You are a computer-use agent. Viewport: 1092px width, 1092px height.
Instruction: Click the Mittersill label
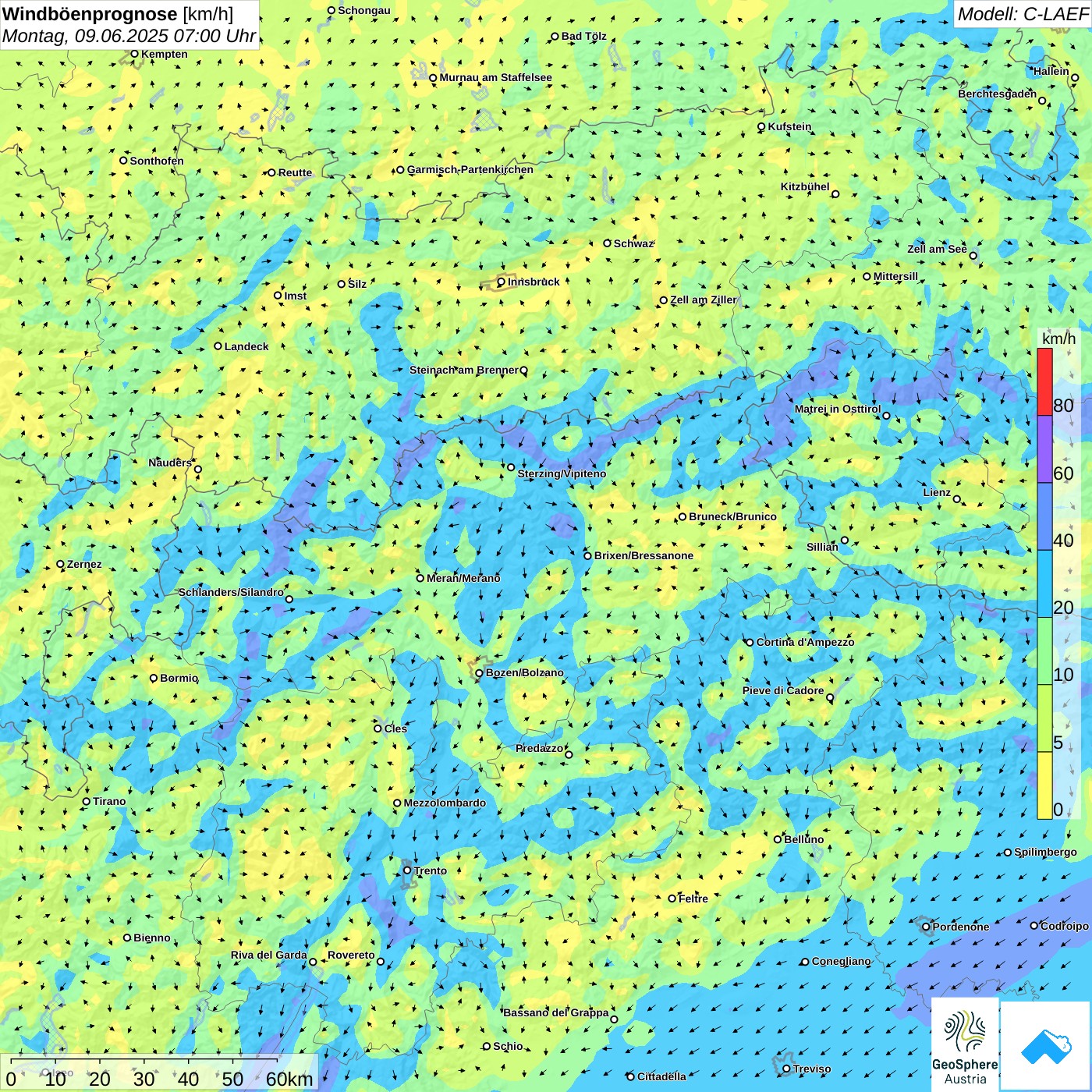click(x=895, y=277)
